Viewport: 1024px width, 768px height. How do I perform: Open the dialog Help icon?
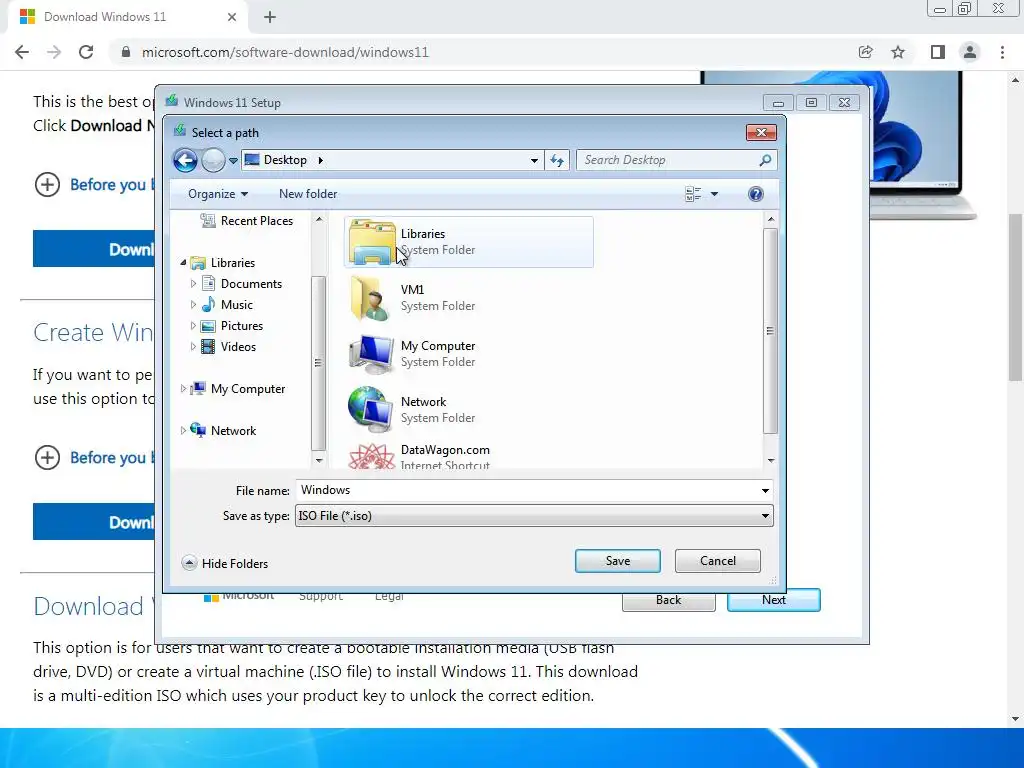click(756, 194)
